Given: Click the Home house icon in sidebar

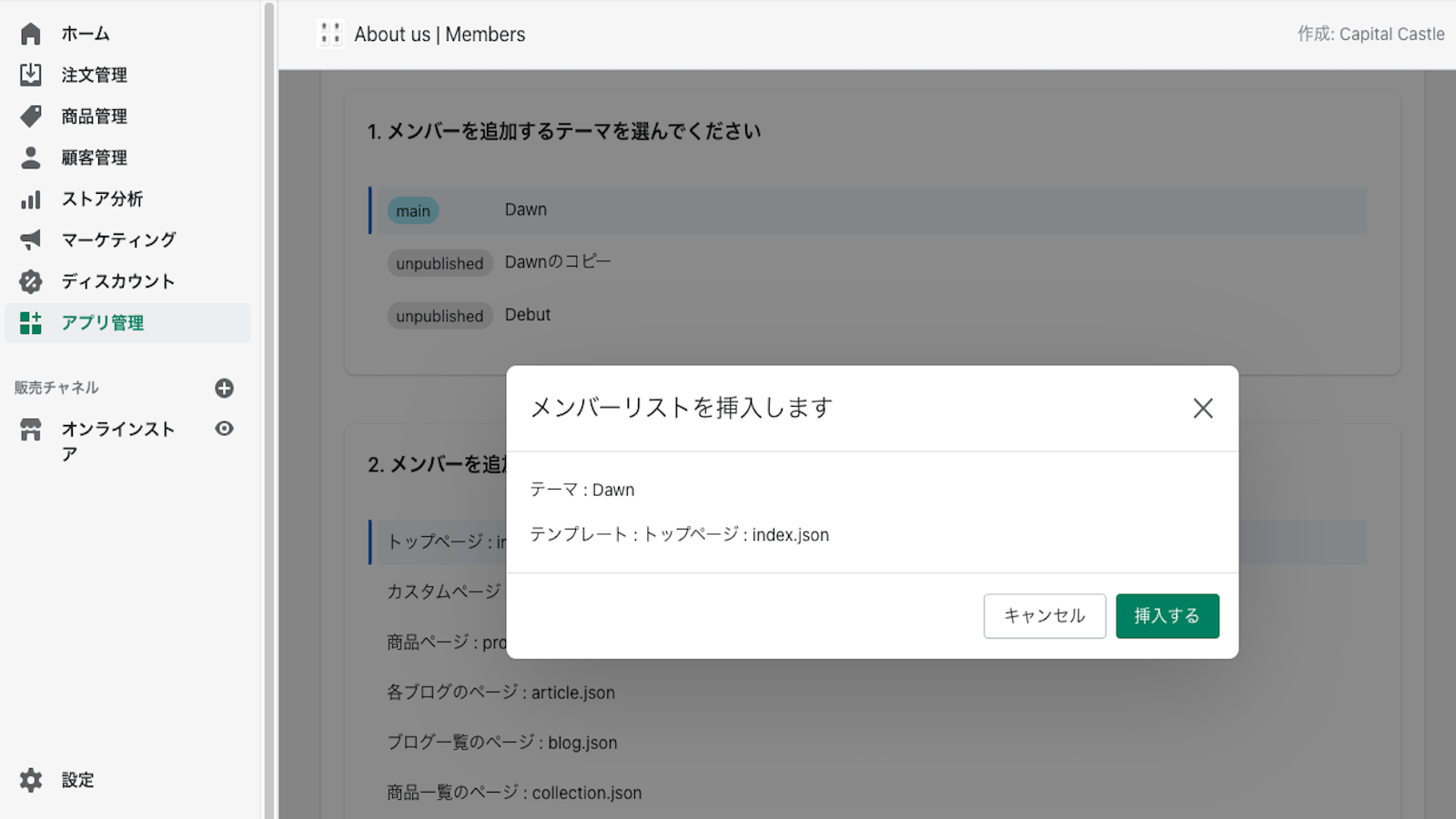Looking at the screenshot, I should click(x=31, y=34).
